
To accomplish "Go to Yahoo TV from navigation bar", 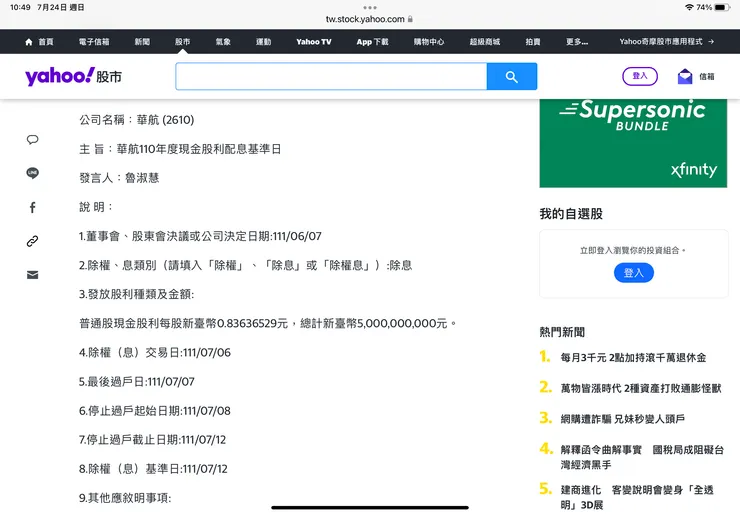I will click(314, 42).
